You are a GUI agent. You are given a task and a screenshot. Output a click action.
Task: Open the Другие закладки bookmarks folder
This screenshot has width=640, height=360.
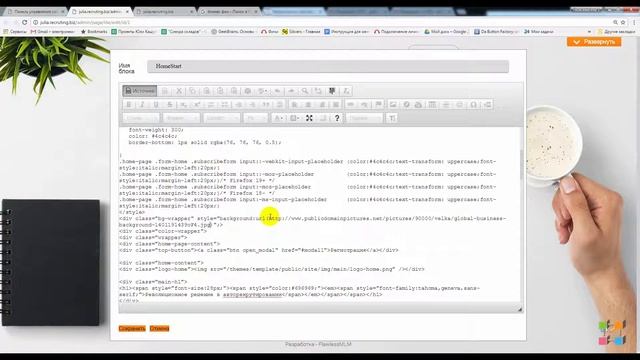click(x=616, y=31)
